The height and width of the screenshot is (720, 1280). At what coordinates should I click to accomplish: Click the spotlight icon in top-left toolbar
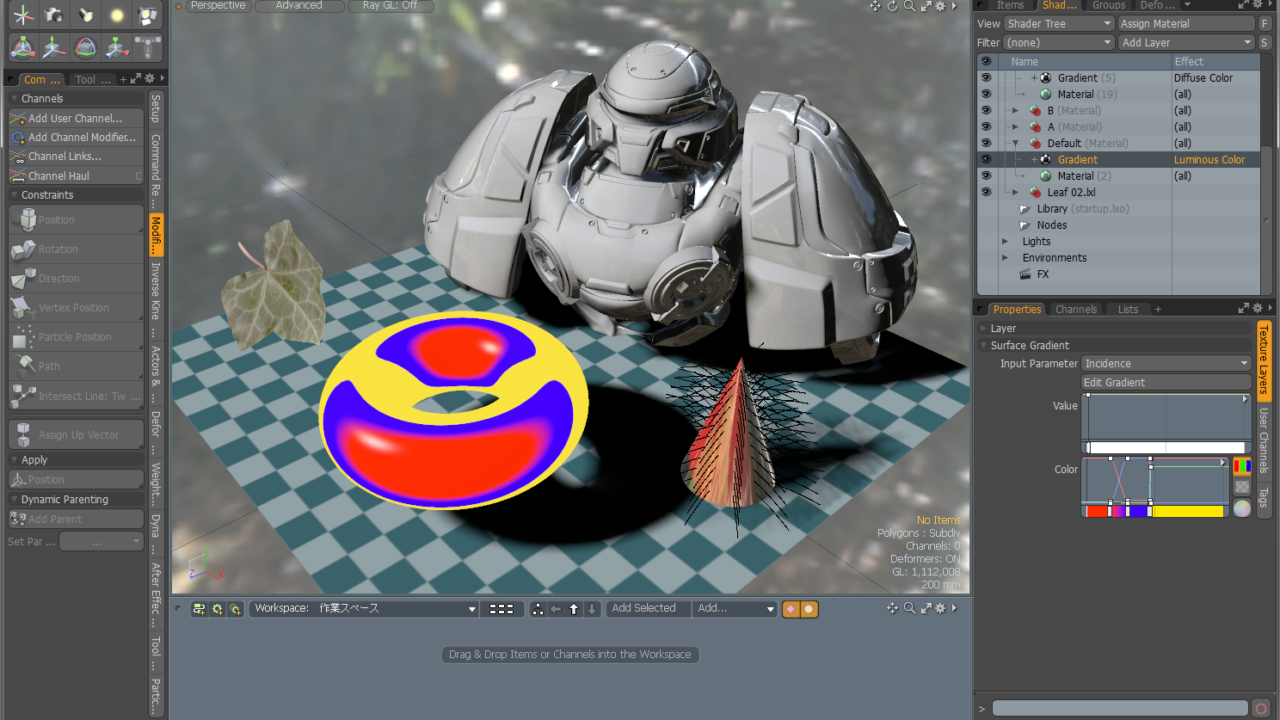click(x=86, y=16)
